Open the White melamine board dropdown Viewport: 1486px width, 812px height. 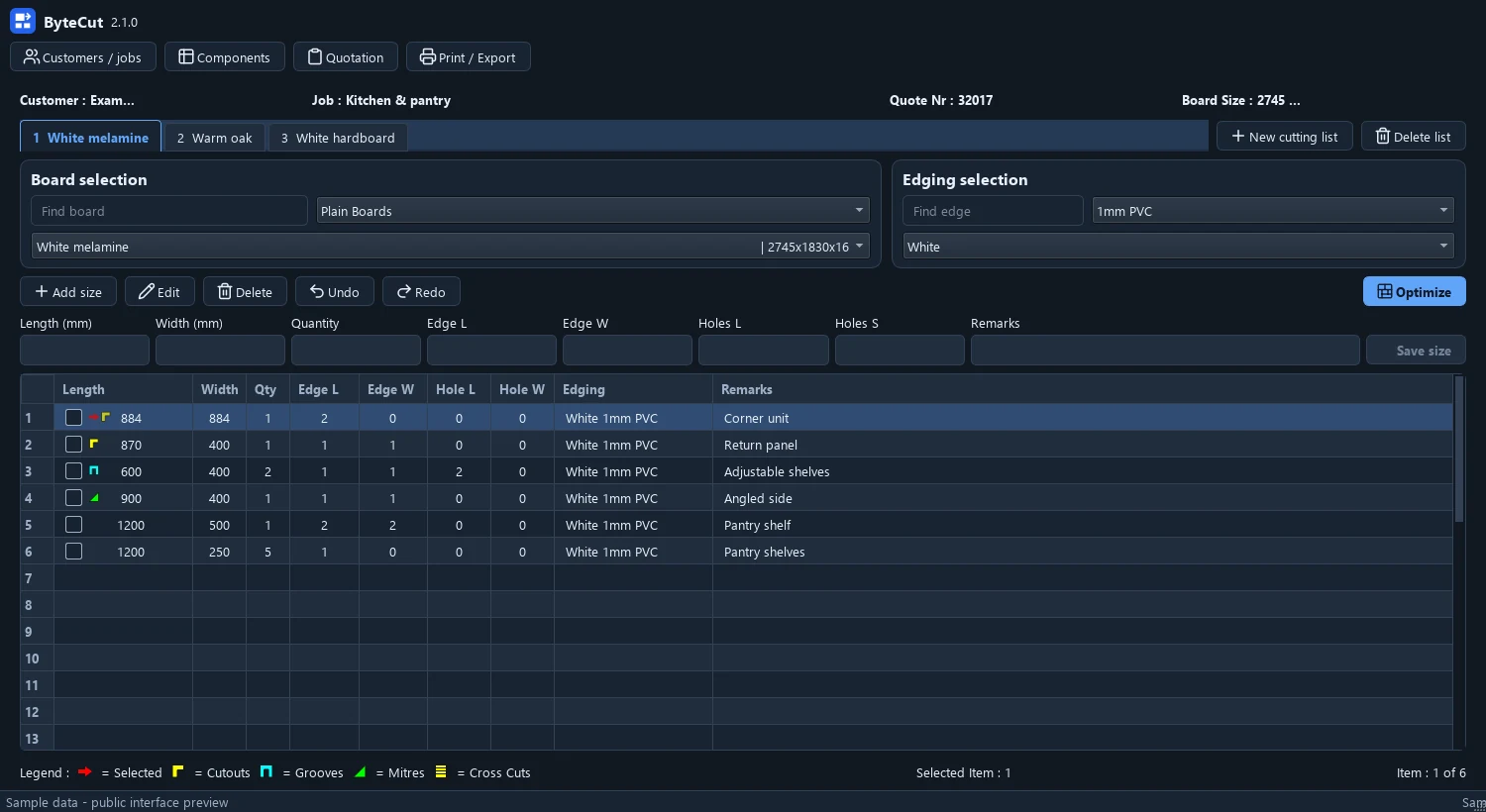451,247
